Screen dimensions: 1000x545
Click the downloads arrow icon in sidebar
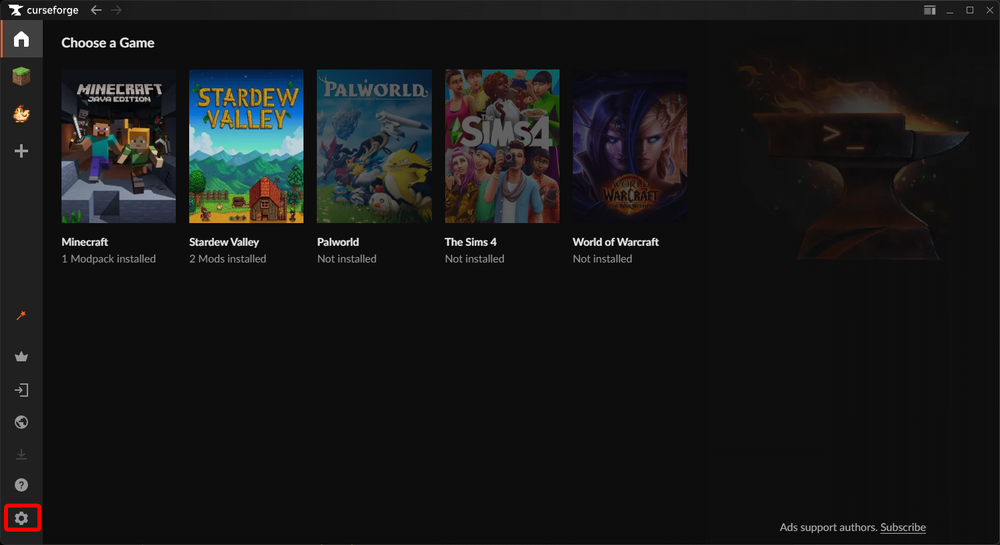21,454
